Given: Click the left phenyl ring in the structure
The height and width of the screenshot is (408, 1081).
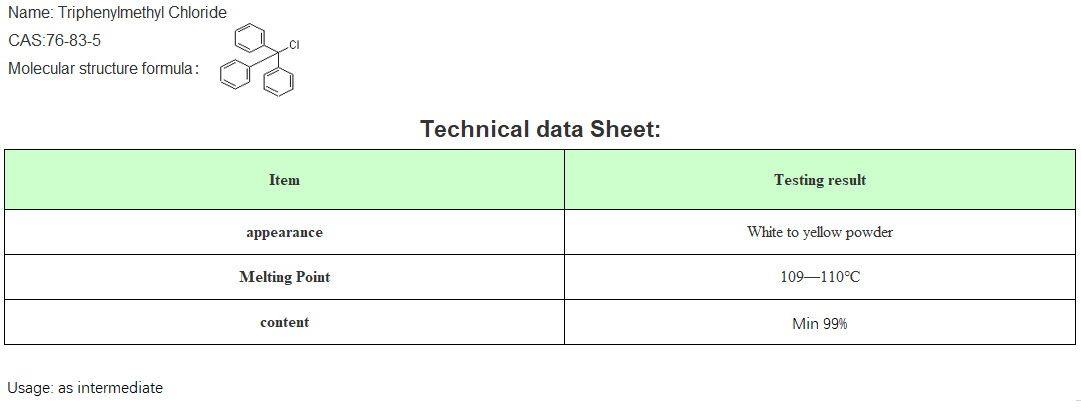Looking at the screenshot, I should pos(232,73).
